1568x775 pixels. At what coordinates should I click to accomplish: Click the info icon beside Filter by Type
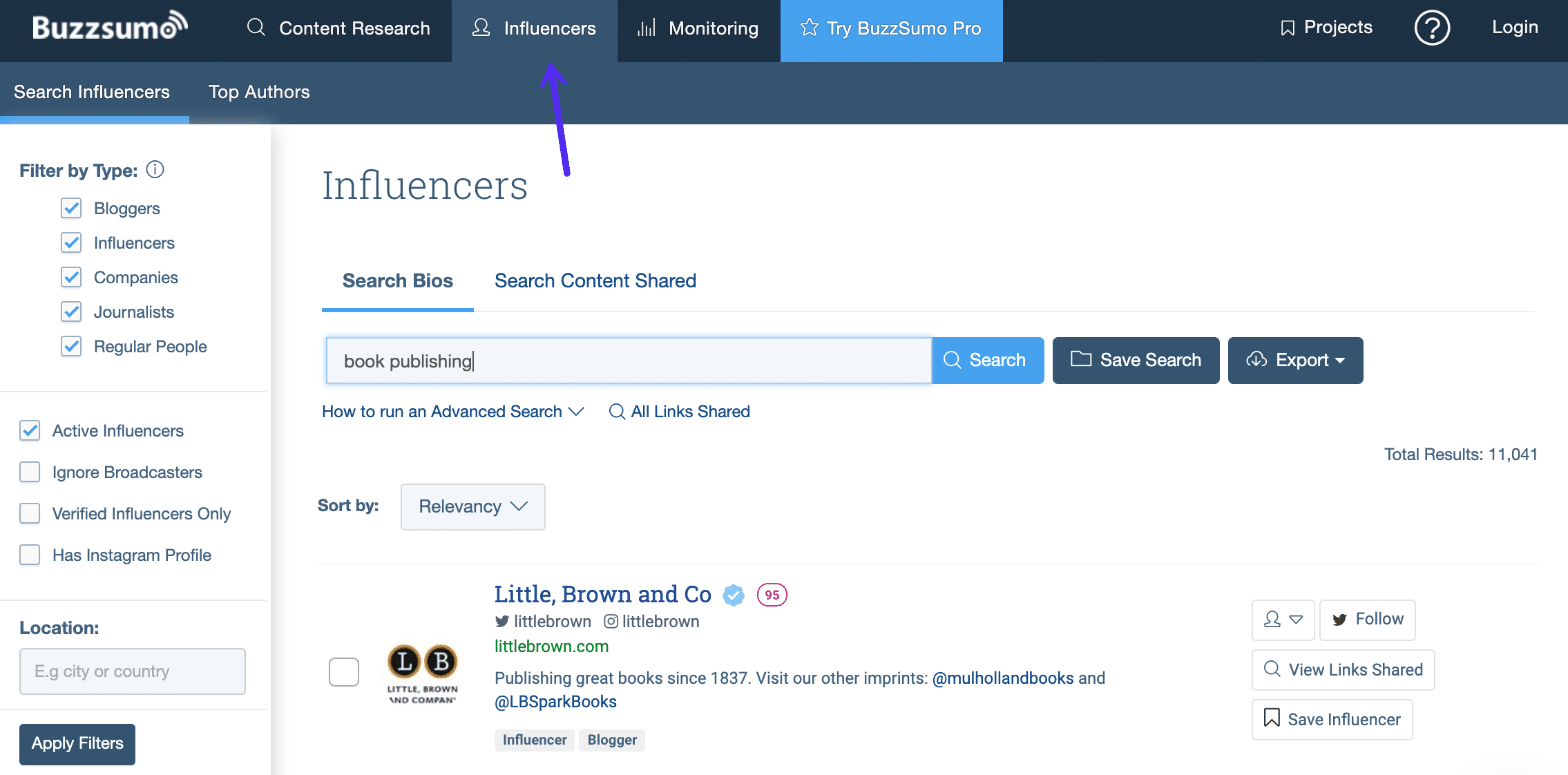155,170
